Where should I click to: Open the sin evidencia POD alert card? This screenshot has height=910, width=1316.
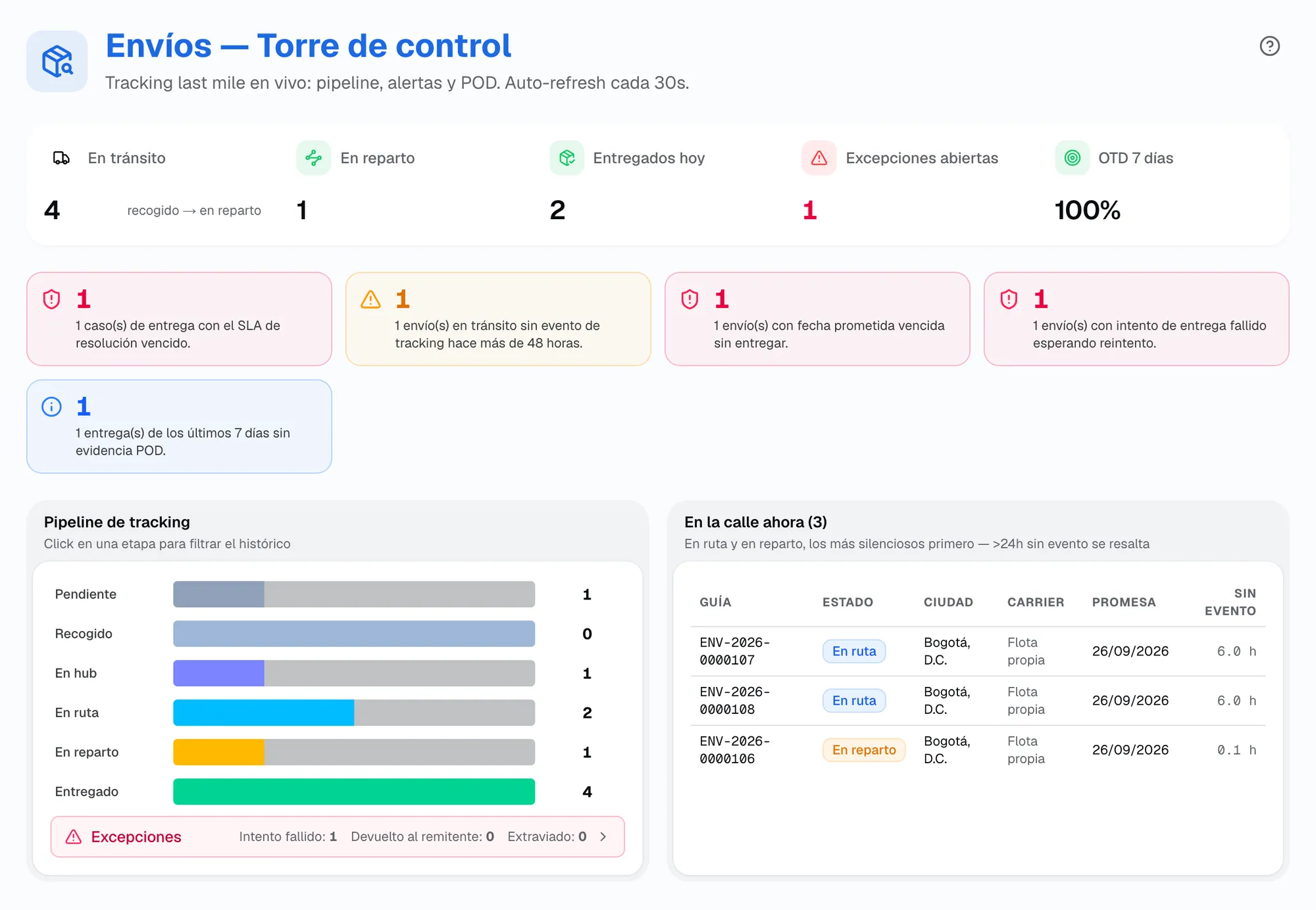(x=179, y=426)
